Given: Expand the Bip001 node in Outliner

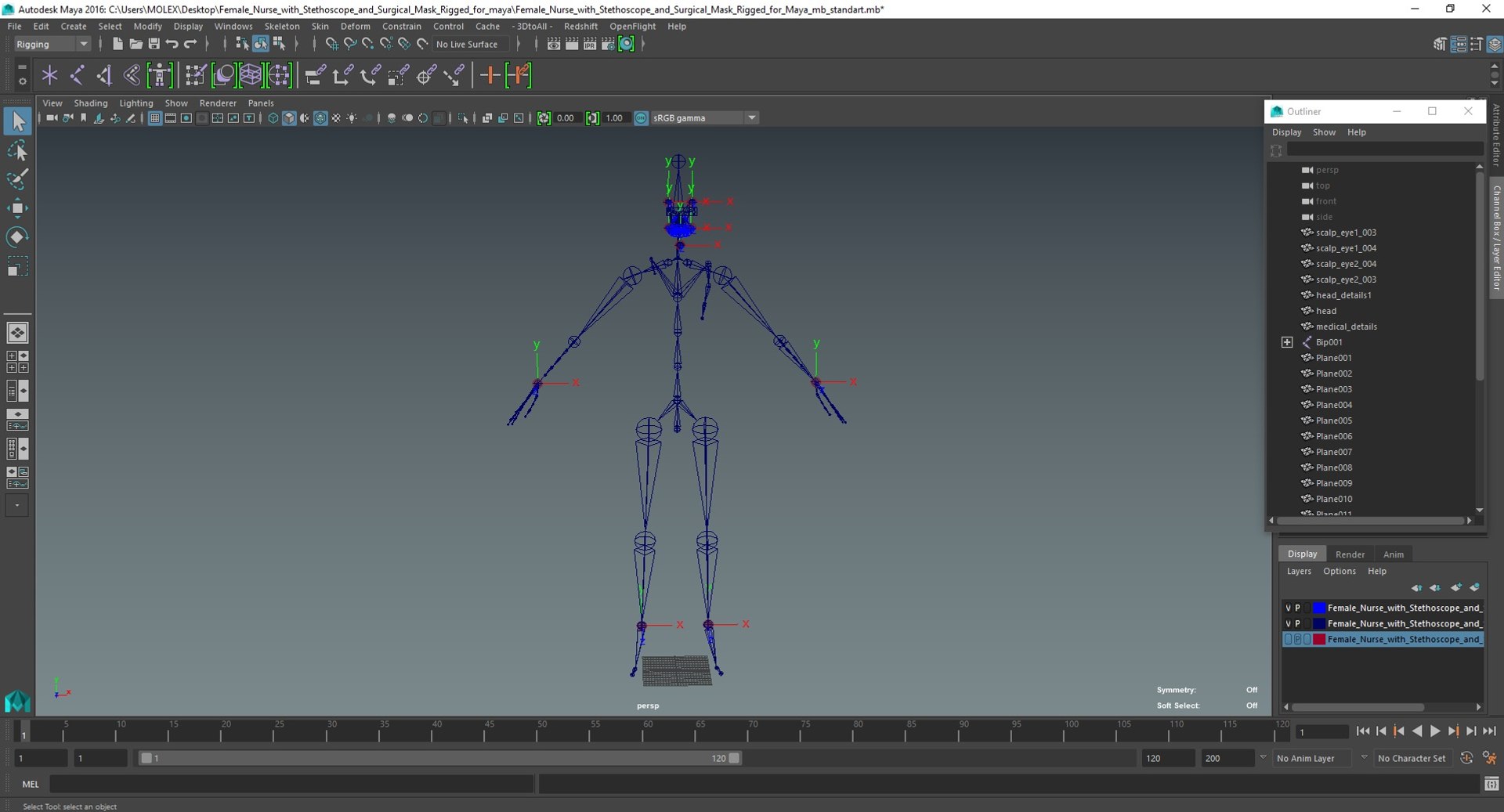Looking at the screenshot, I should [x=1286, y=342].
